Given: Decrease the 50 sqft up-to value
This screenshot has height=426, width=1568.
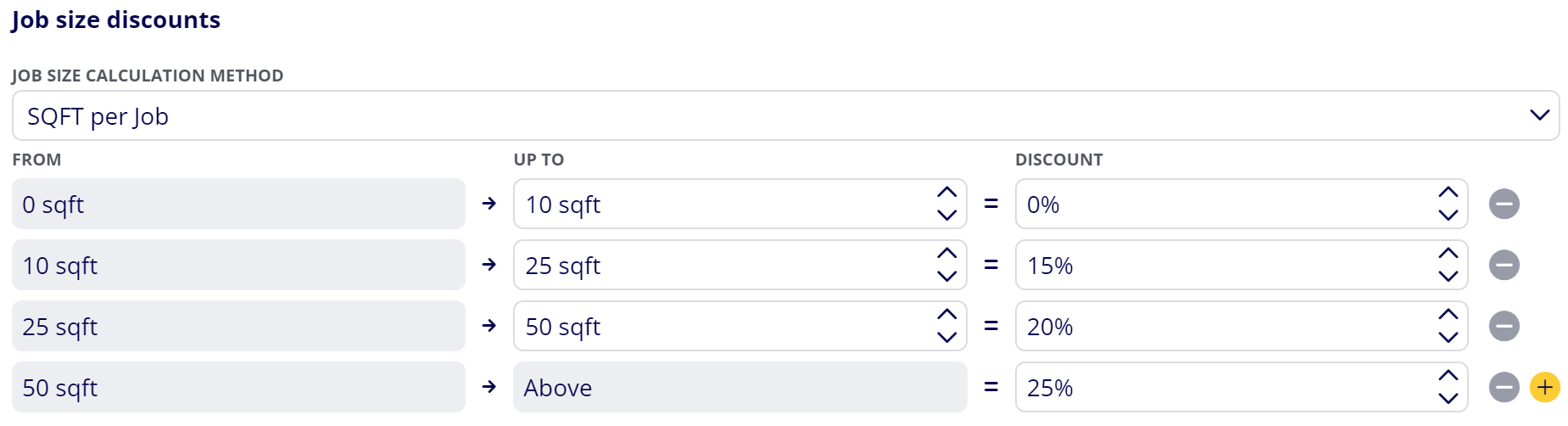Looking at the screenshot, I should pos(946,337).
